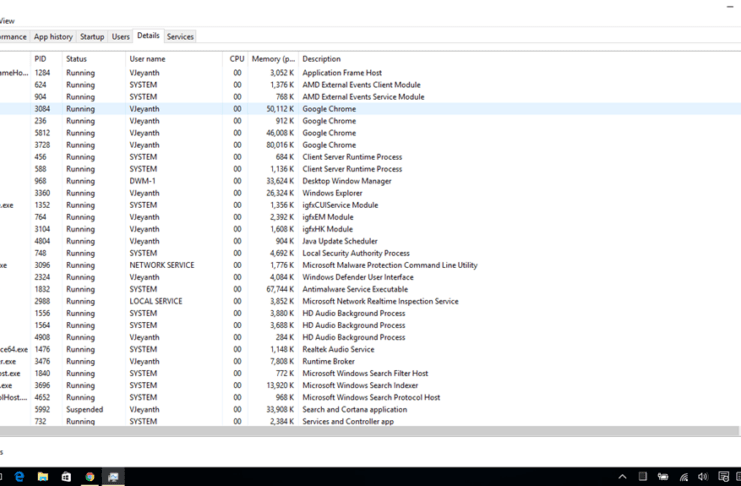The image size is (741, 486).
Task: Switch to Google Chrome in the taskbar
Action: [90, 477]
